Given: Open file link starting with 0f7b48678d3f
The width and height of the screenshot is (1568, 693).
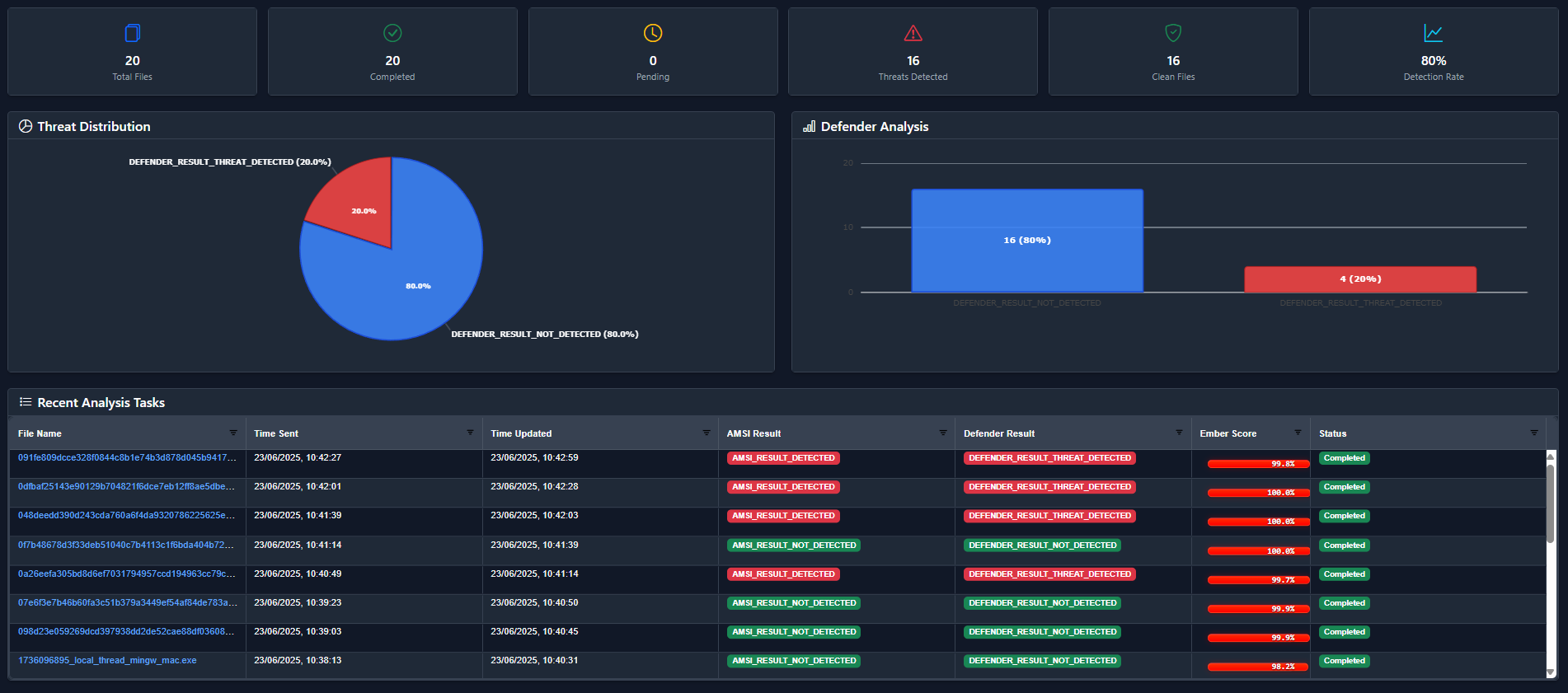Looking at the screenshot, I should tap(126, 545).
